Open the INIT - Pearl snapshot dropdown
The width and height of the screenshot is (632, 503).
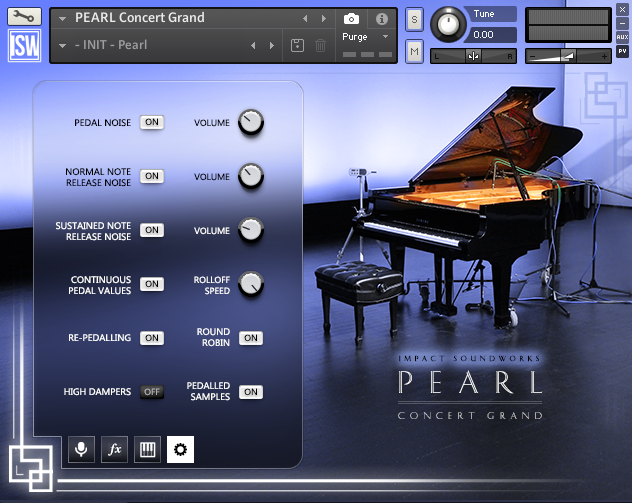(x=62, y=46)
